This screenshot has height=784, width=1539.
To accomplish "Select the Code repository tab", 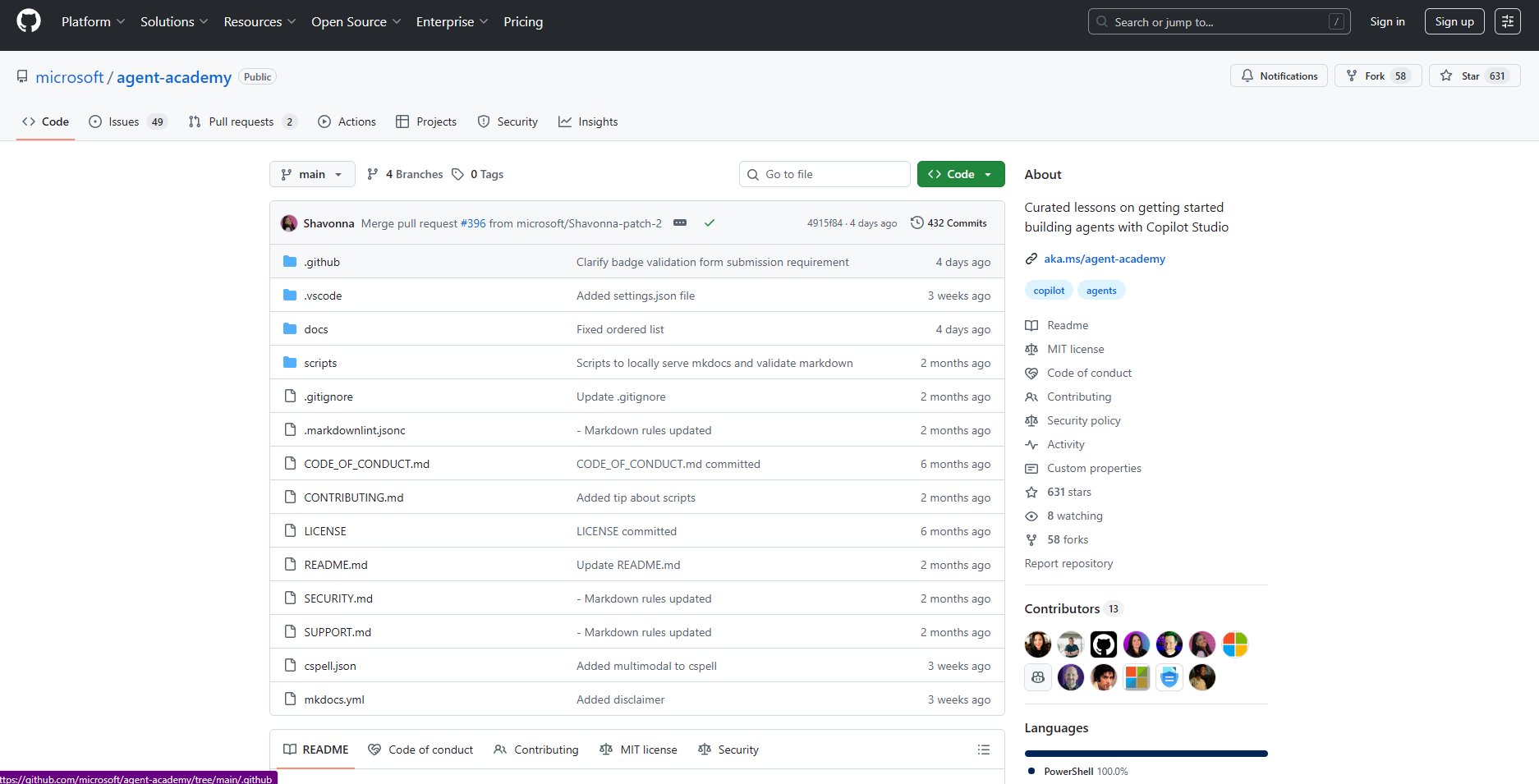I will pyautogui.click(x=46, y=121).
